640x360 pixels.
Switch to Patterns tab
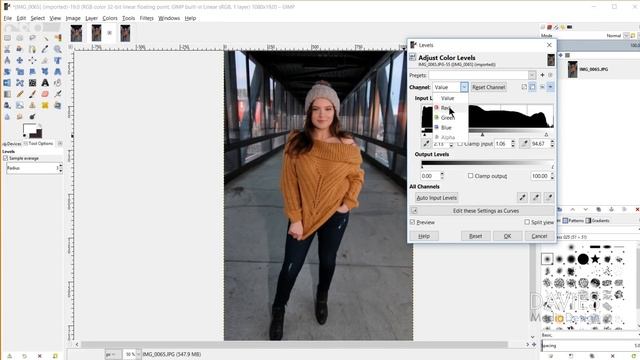tap(573, 221)
